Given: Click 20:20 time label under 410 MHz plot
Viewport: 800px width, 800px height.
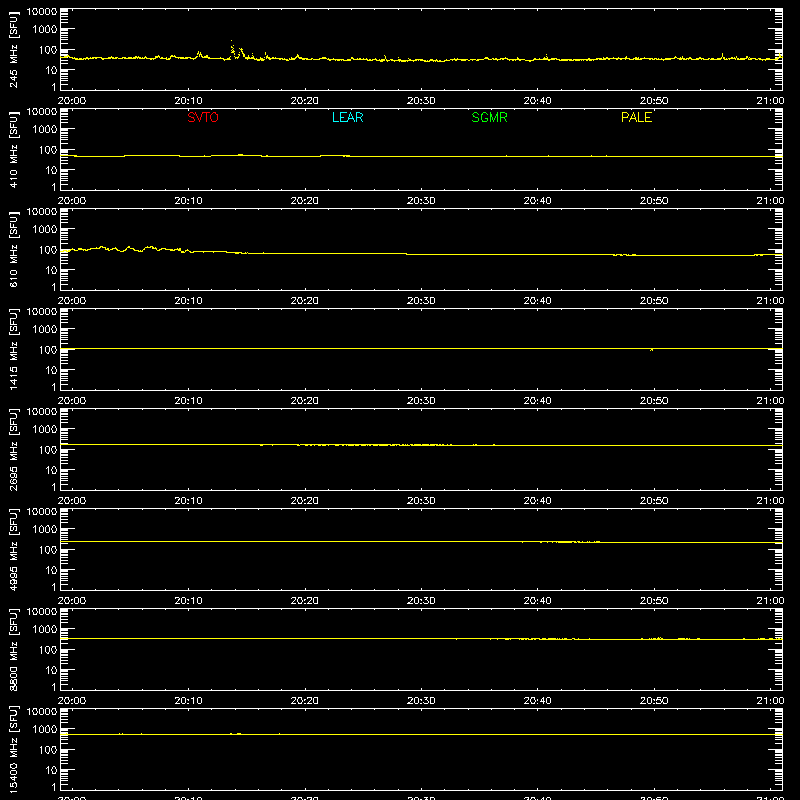Looking at the screenshot, I should point(305,201).
